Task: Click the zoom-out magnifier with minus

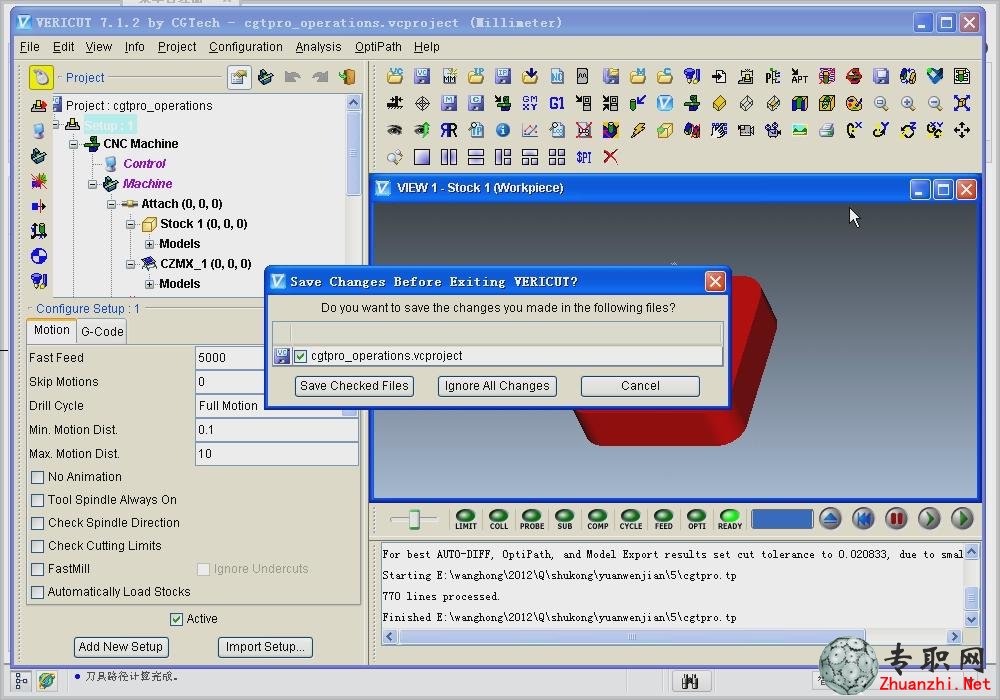Action: (x=934, y=103)
